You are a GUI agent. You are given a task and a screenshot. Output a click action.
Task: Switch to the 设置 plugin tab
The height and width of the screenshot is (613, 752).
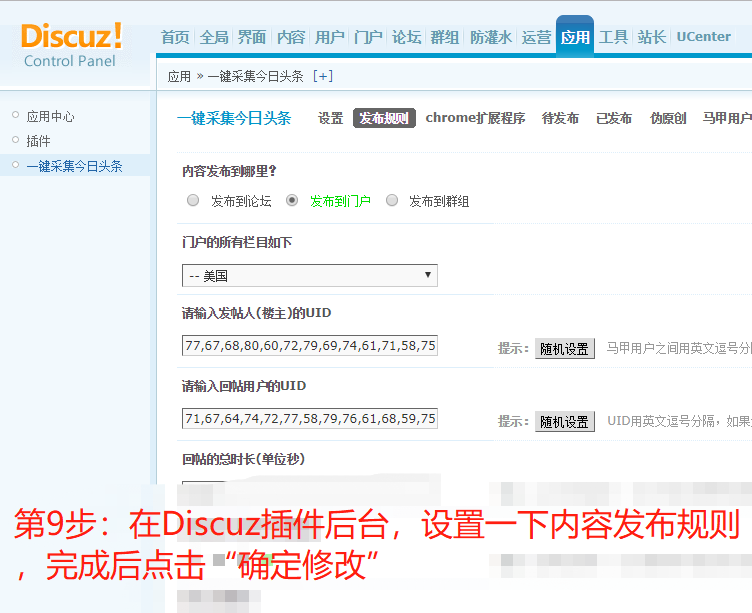(x=330, y=118)
